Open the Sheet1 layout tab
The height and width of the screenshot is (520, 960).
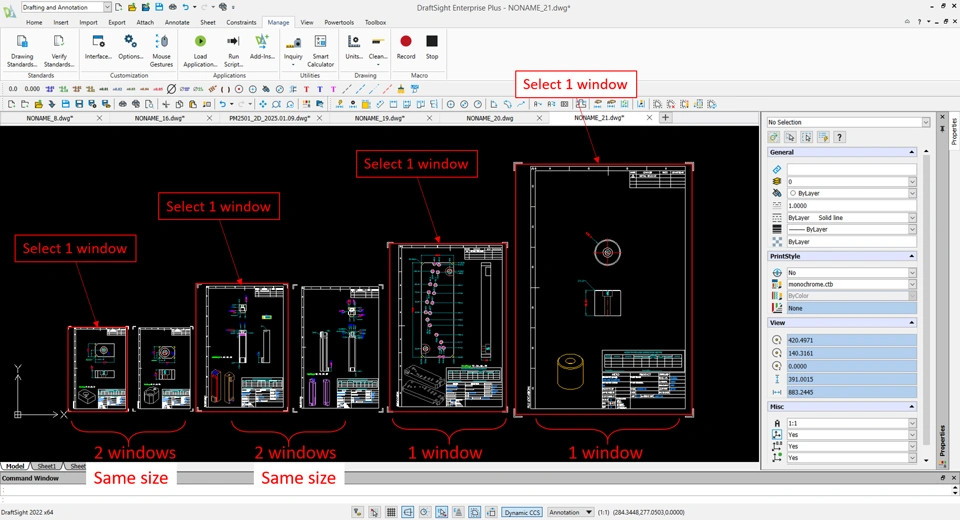click(x=46, y=466)
